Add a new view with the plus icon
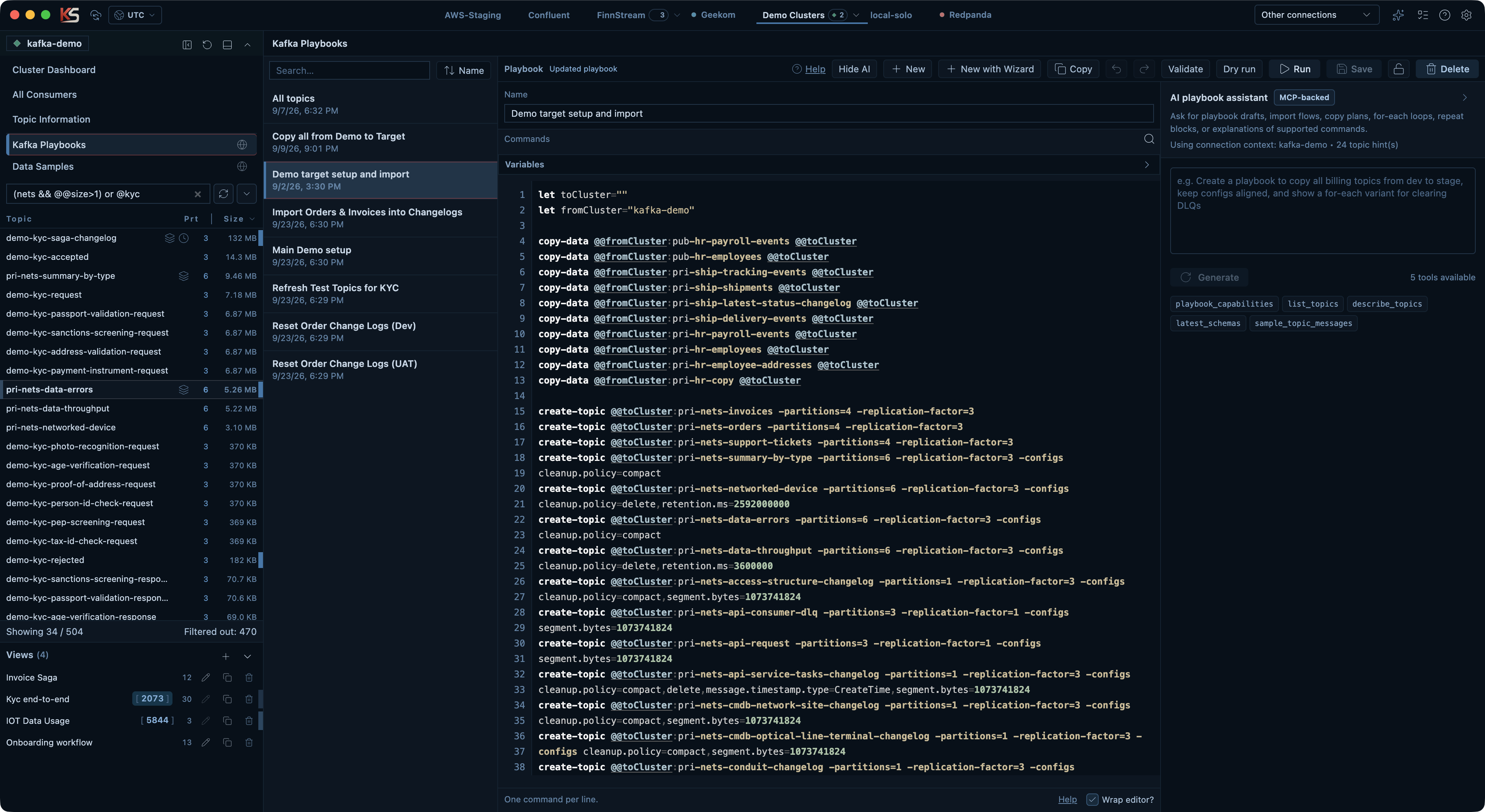Viewport: 1485px width, 812px height. [226, 657]
